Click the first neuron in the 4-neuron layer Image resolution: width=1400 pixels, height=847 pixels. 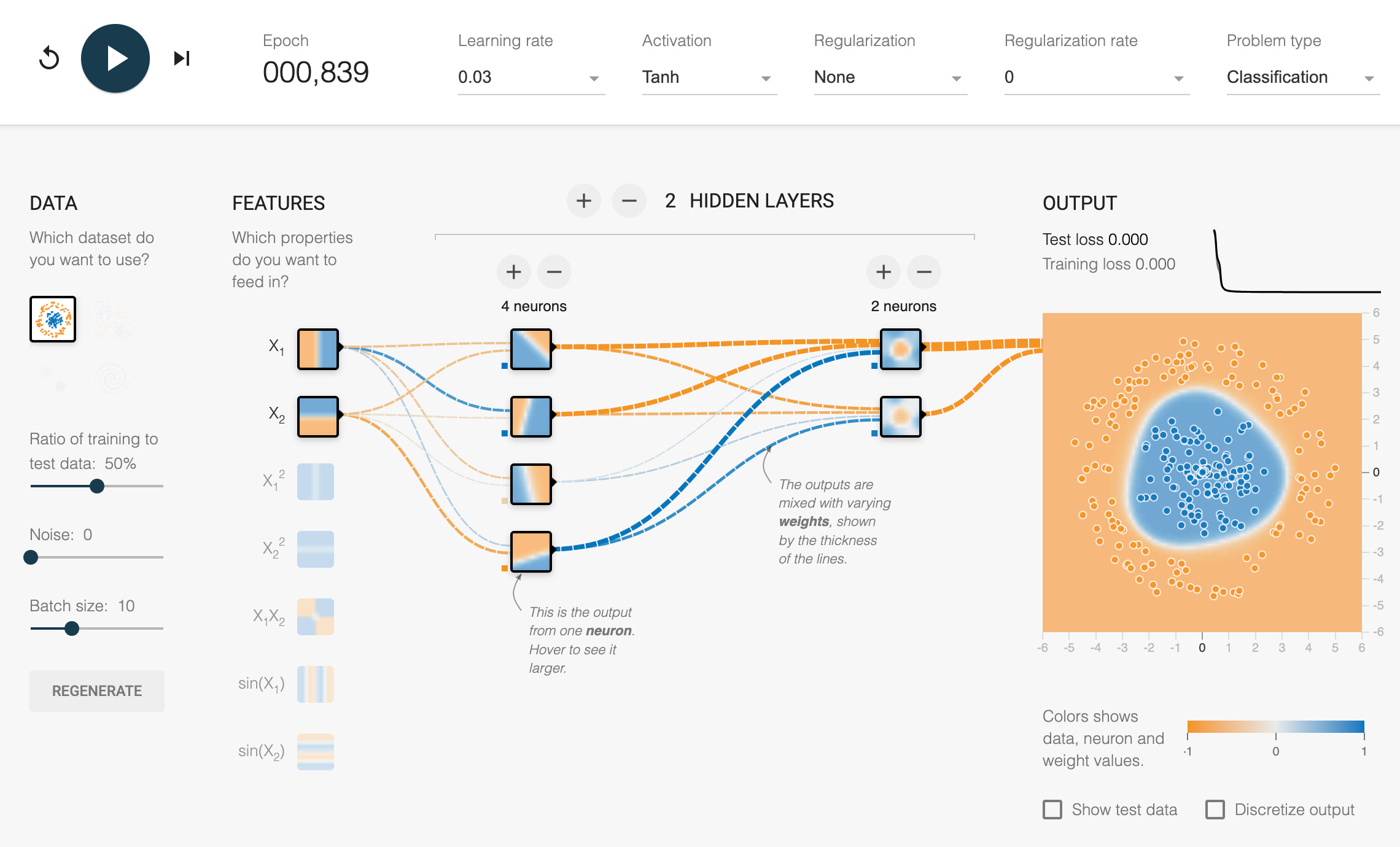click(x=531, y=349)
